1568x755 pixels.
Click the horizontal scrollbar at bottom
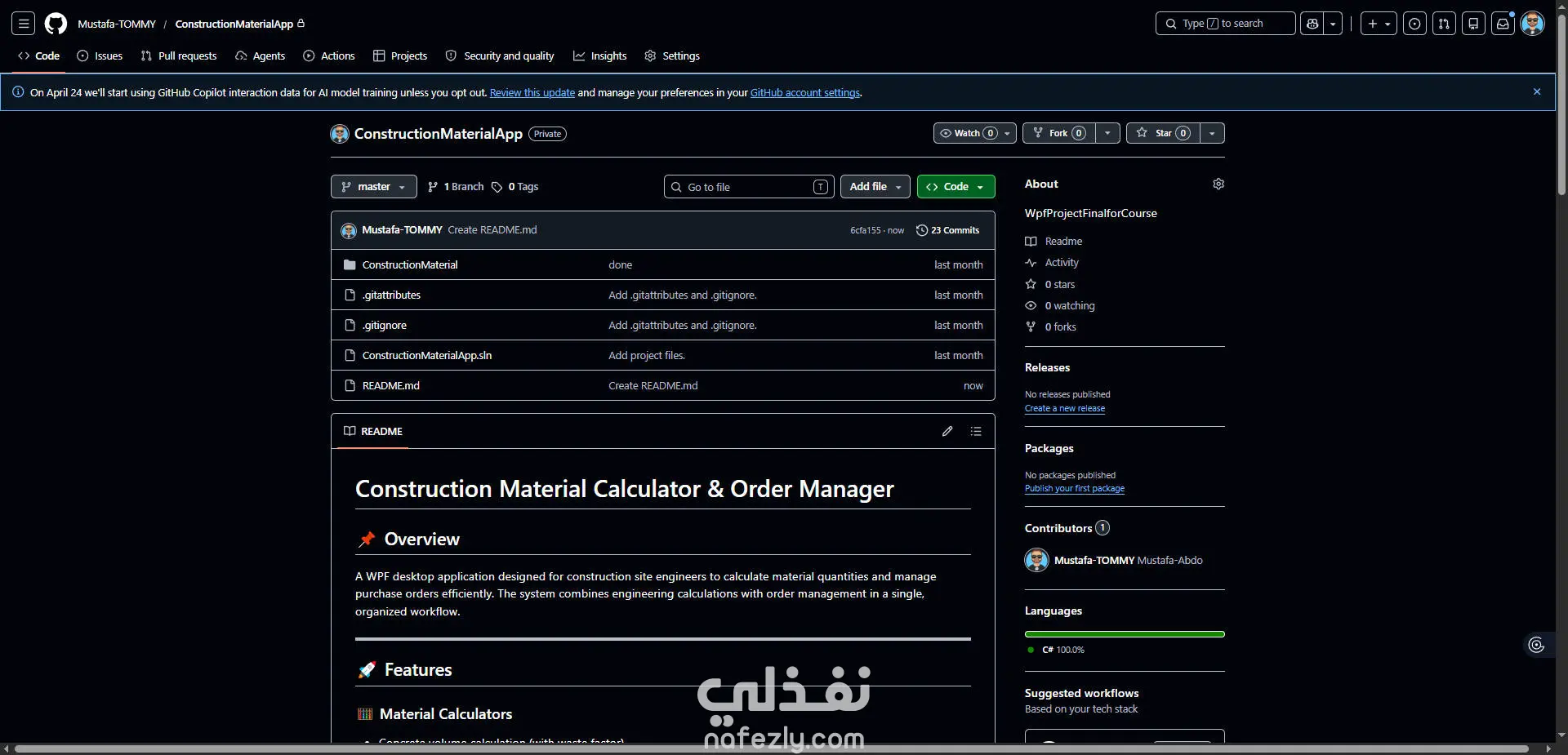[771, 748]
